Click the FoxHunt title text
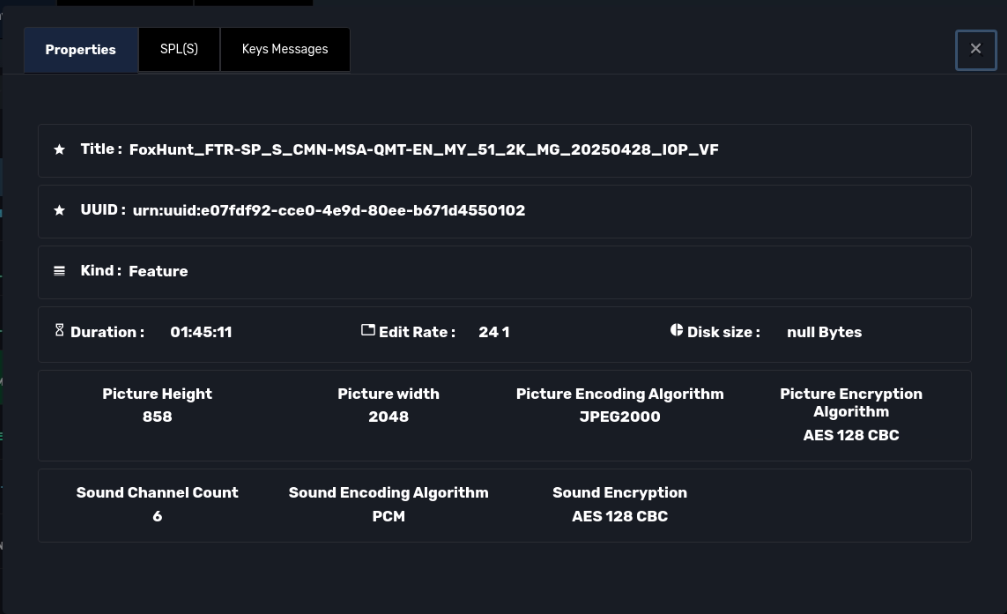1007x614 pixels. click(423, 150)
